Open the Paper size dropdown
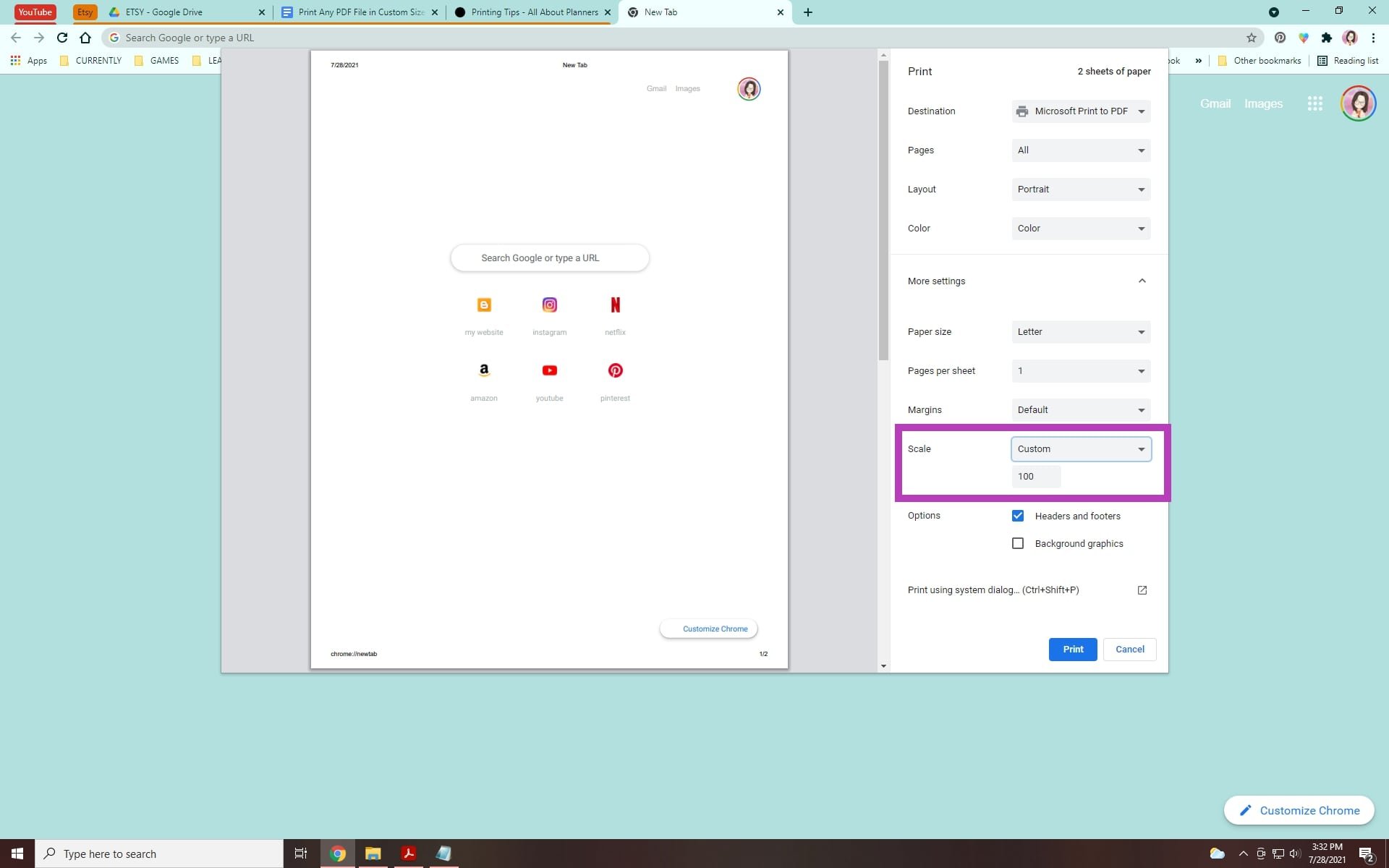The width and height of the screenshot is (1389, 868). (x=1081, y=331)
